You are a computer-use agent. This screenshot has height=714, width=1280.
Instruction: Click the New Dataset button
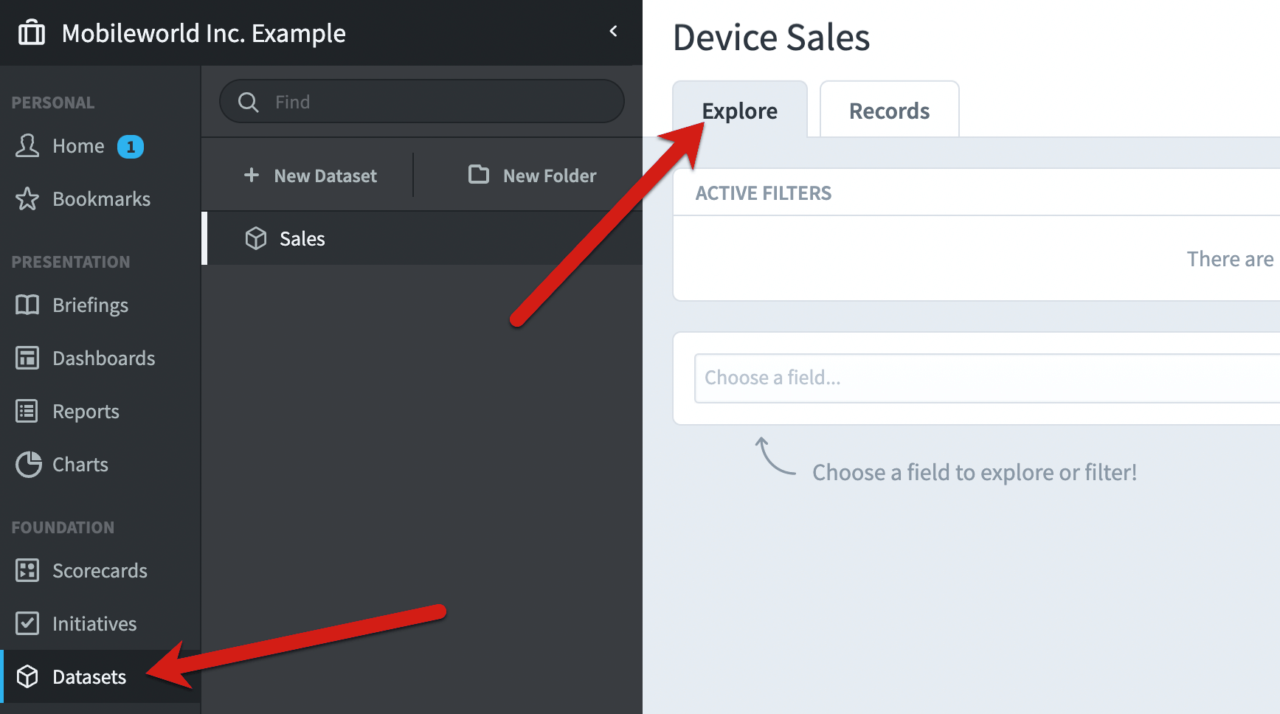310,176
